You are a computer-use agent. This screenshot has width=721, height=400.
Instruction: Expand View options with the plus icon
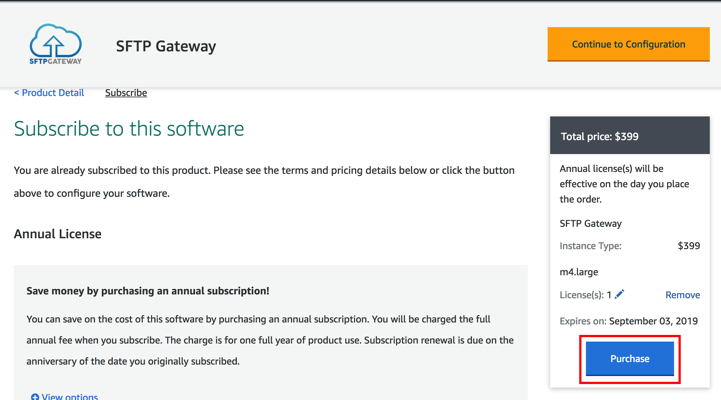coord(64,396)
